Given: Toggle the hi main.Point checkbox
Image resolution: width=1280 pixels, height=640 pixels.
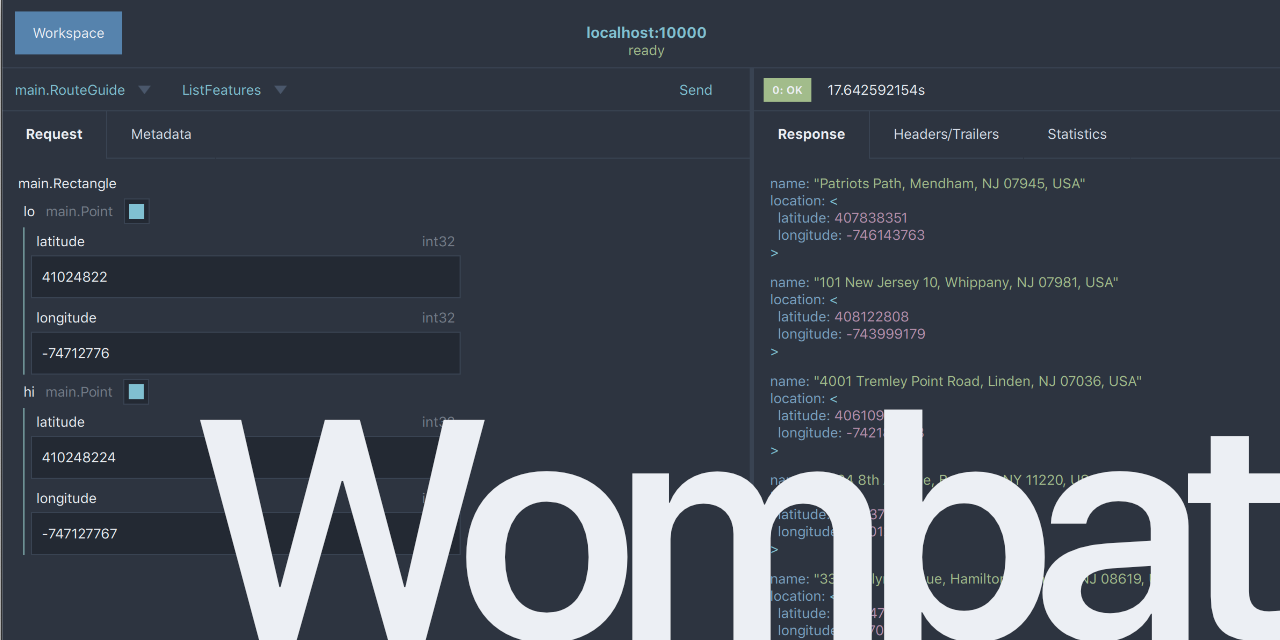Looking at the screenshot, I should coord(137,392).
